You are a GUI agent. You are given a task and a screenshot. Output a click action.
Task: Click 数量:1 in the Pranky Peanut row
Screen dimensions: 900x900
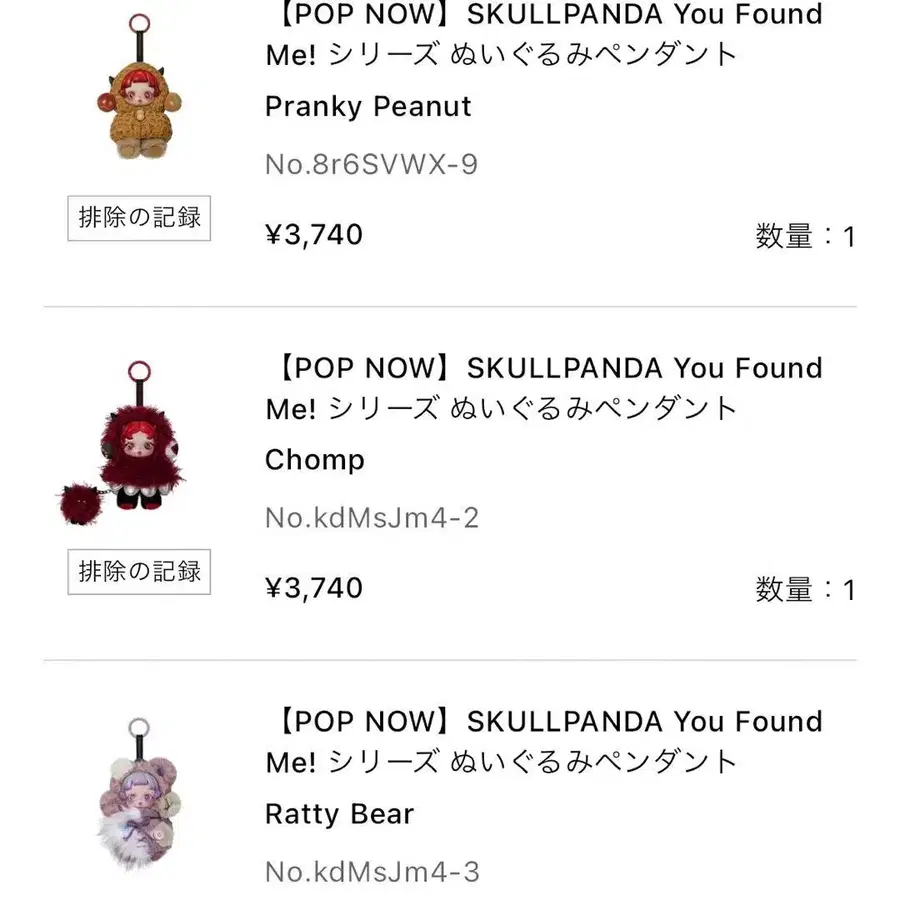coord(805,237)
